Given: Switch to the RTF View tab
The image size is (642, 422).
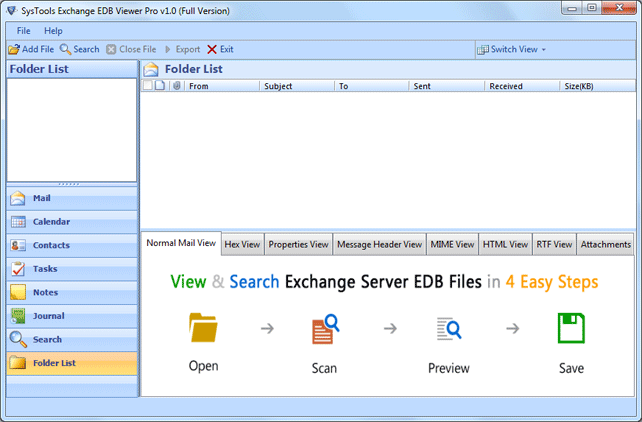Looking at the screenshot, I should coord(554,244).
